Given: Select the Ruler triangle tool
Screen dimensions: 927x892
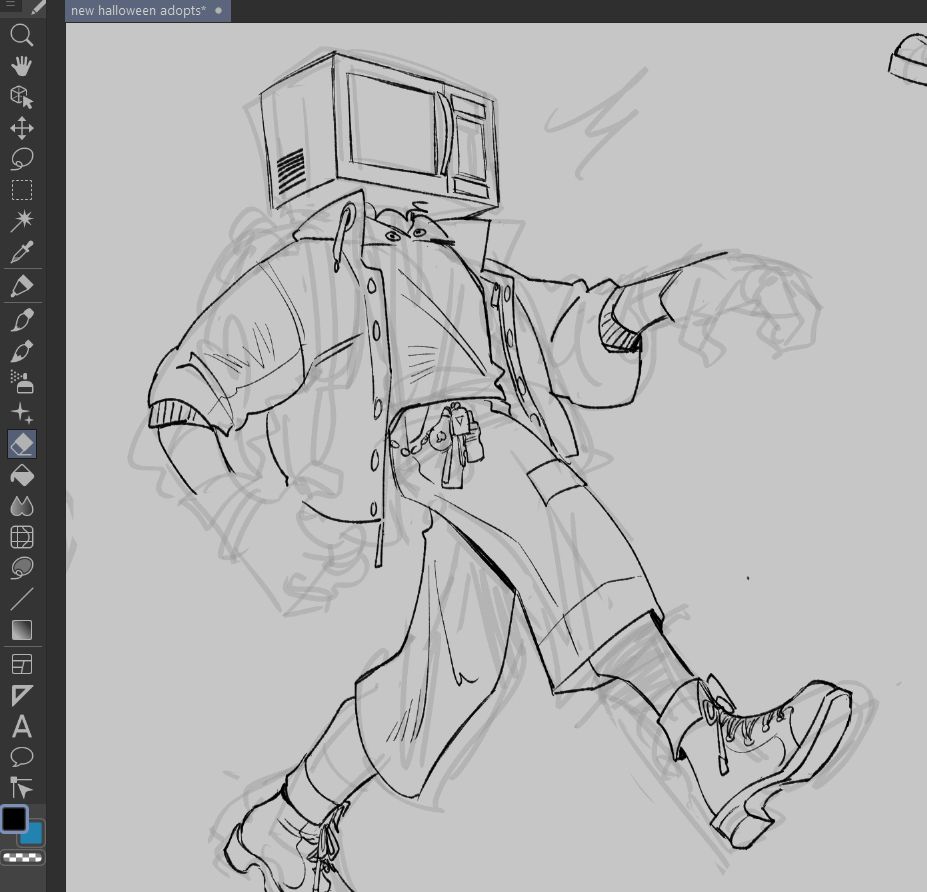Looking at the screenshot, I should coord(22,695).
